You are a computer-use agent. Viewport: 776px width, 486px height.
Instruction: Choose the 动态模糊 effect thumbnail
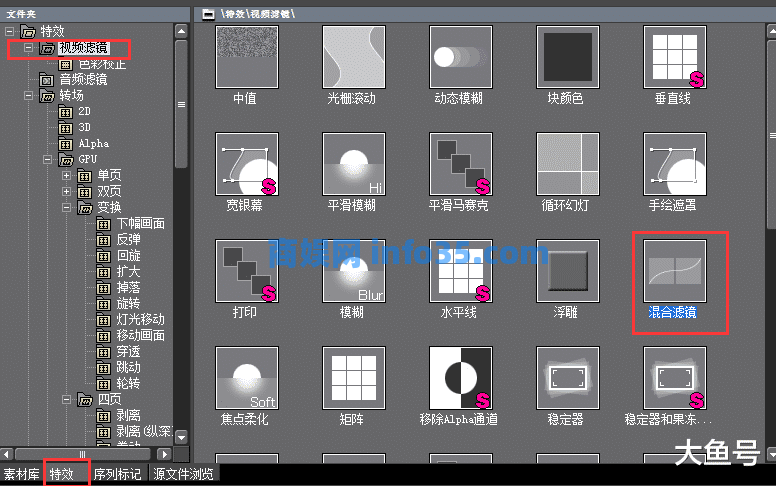pyautogui.click(x=461, y=56)
